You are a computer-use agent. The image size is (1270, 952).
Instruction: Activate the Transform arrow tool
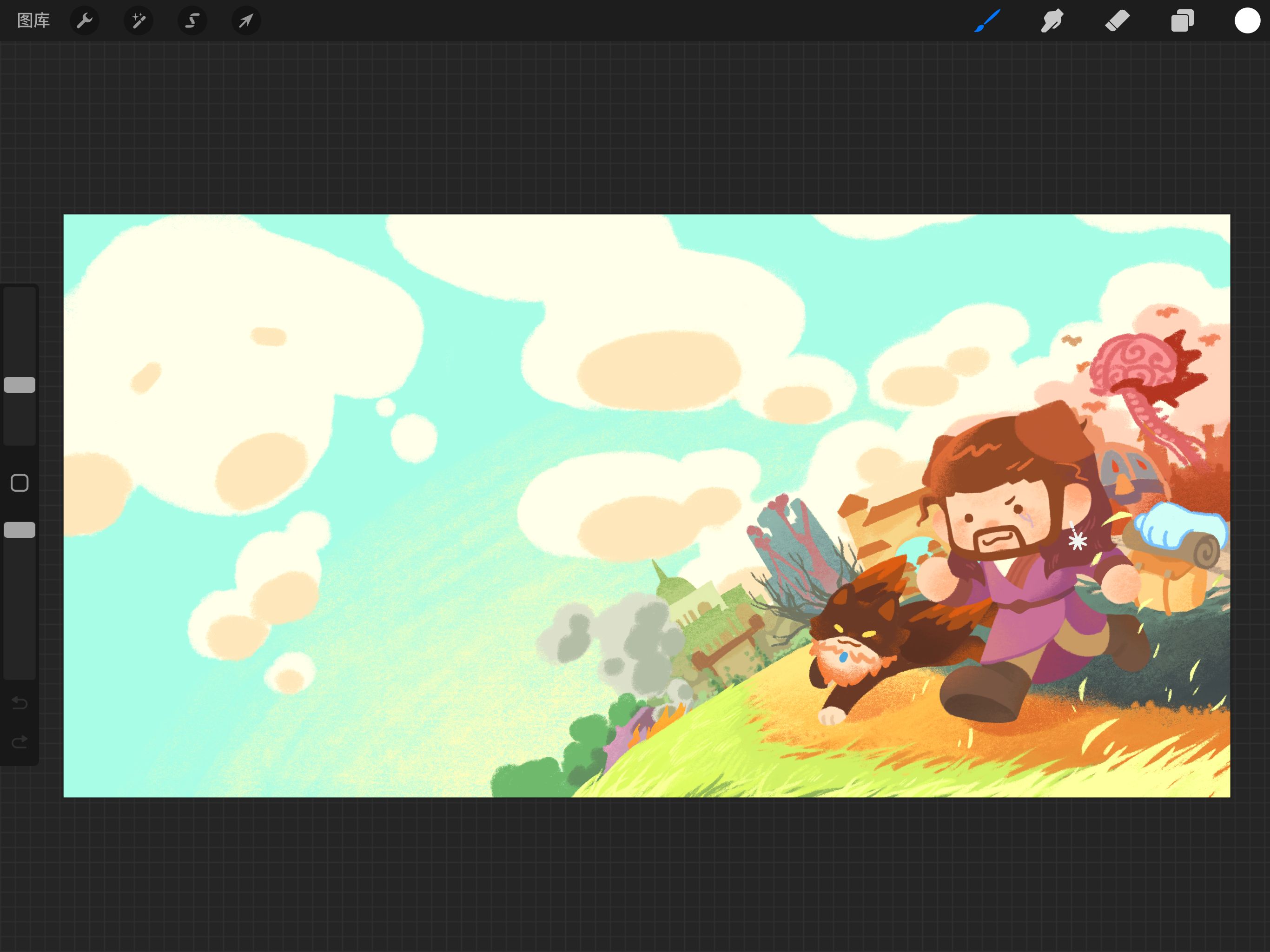(x=246, y=20)
